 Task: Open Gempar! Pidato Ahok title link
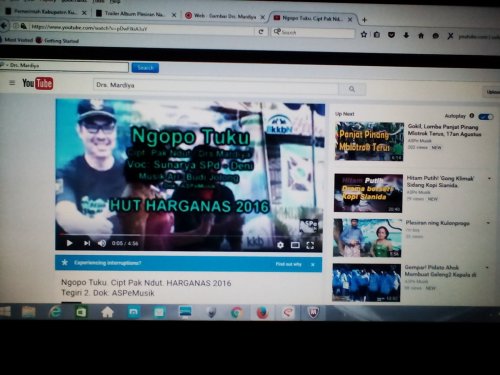(440, 271)
